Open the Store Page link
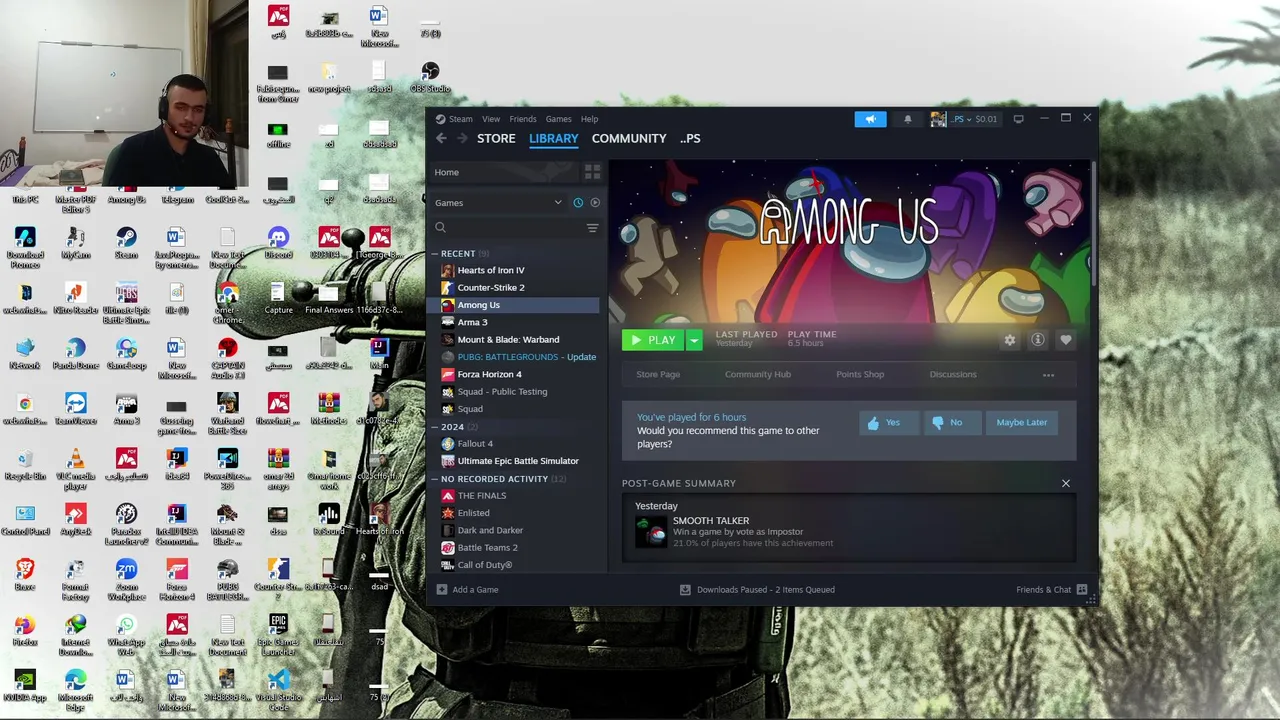1280x720 pixels. [658, 375]
